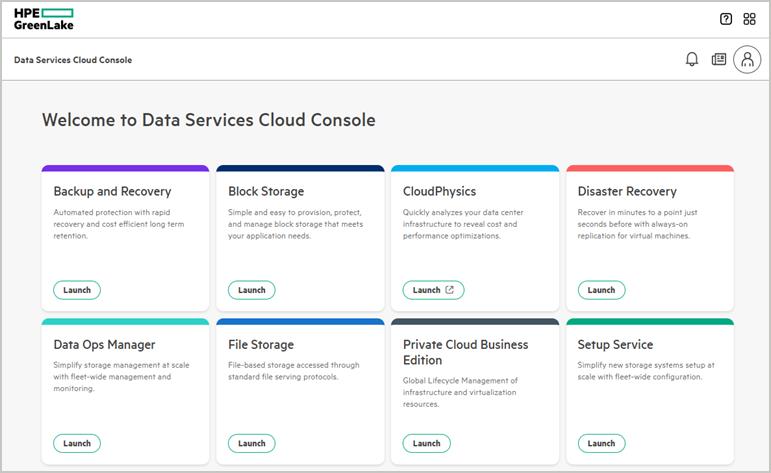The height and width of the screenshot is (473, 771).
Task: Select the Data Ops Manager card heading
Action: click(104, 345)
